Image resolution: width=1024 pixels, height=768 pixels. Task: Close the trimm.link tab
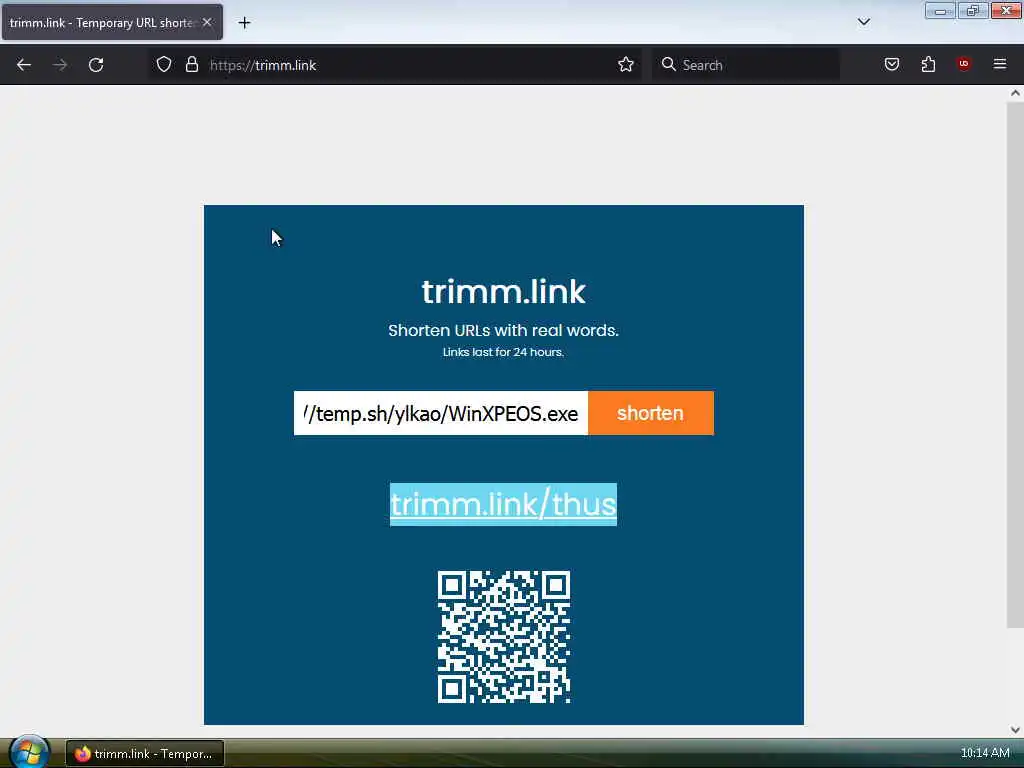pos(207,22)
